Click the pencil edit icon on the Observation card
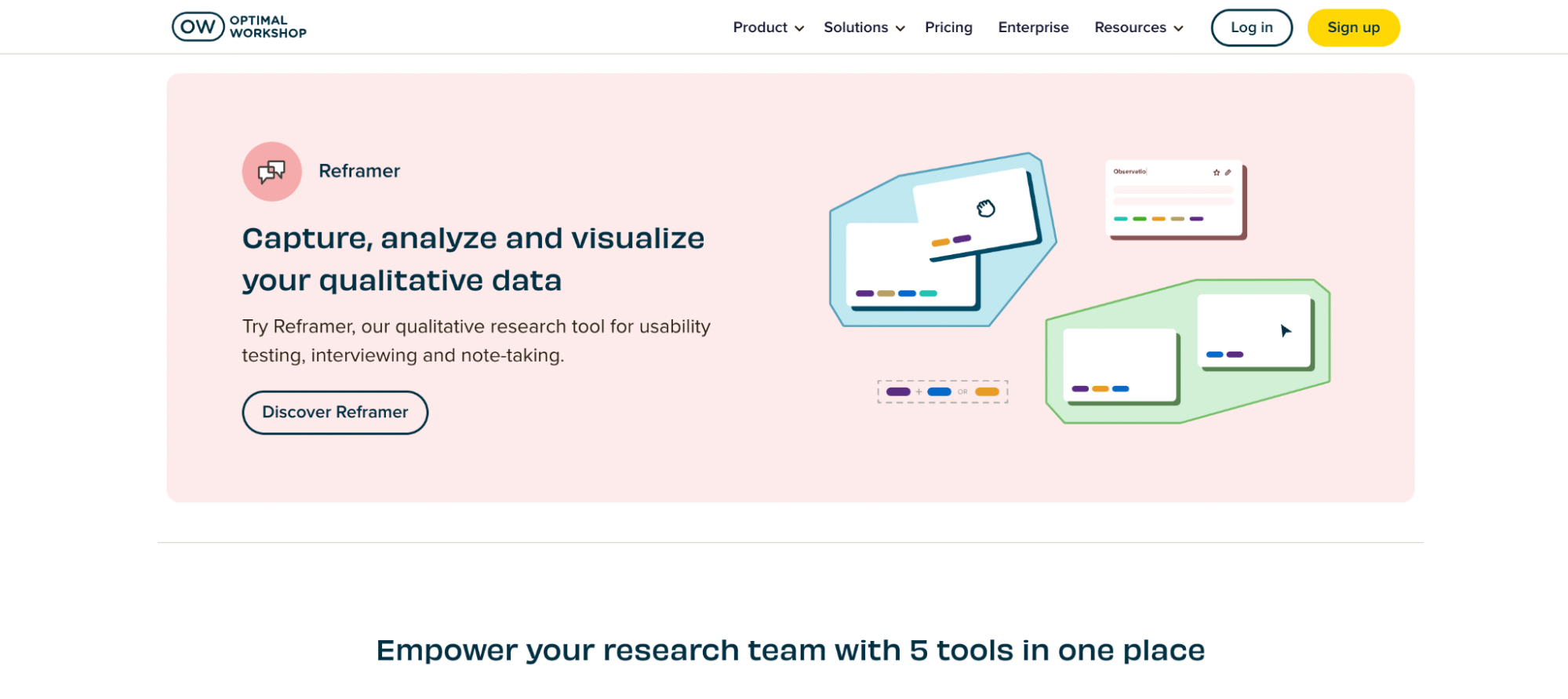This screenshot has height=699, width=1568. (1228, 172)
